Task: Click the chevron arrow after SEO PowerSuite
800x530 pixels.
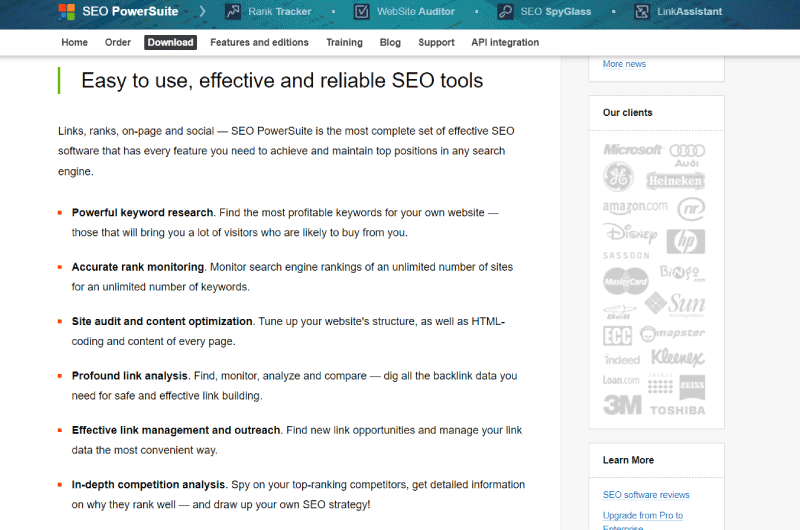Action: pyautogui.click(x=203, y=11)
